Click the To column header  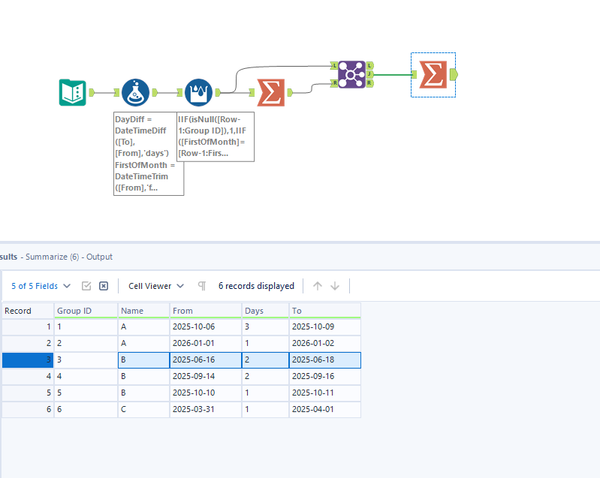(x=325, y=310)
